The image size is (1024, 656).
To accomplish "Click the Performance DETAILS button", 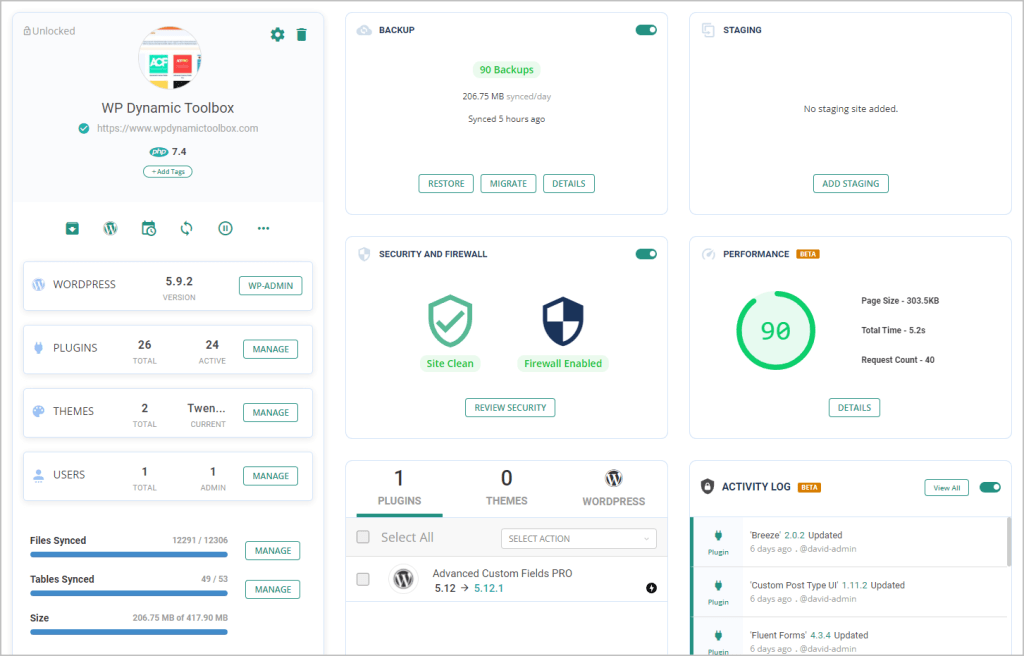I will tap(854, 408).
